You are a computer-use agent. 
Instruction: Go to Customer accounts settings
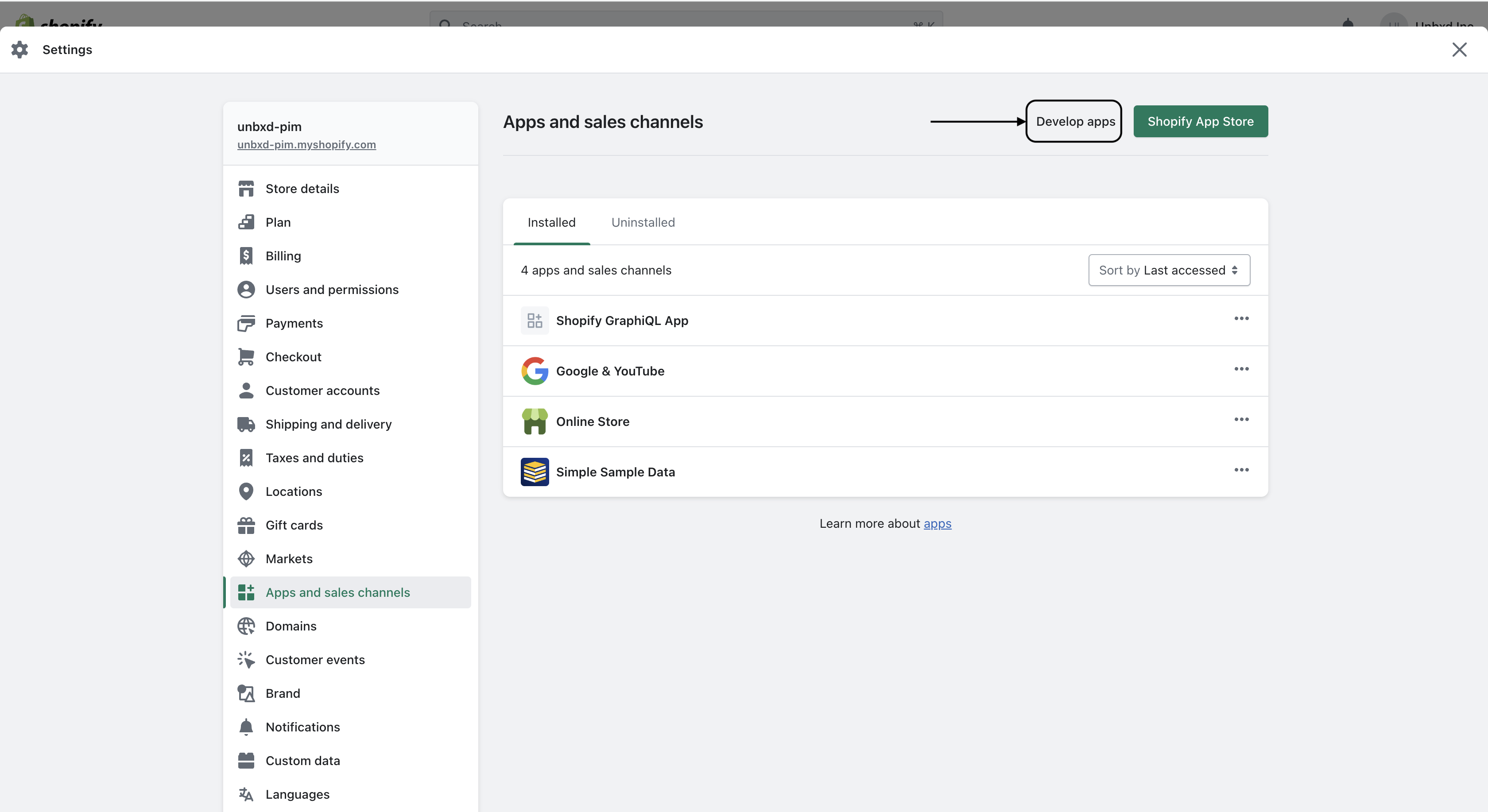(x=351, y=391)
